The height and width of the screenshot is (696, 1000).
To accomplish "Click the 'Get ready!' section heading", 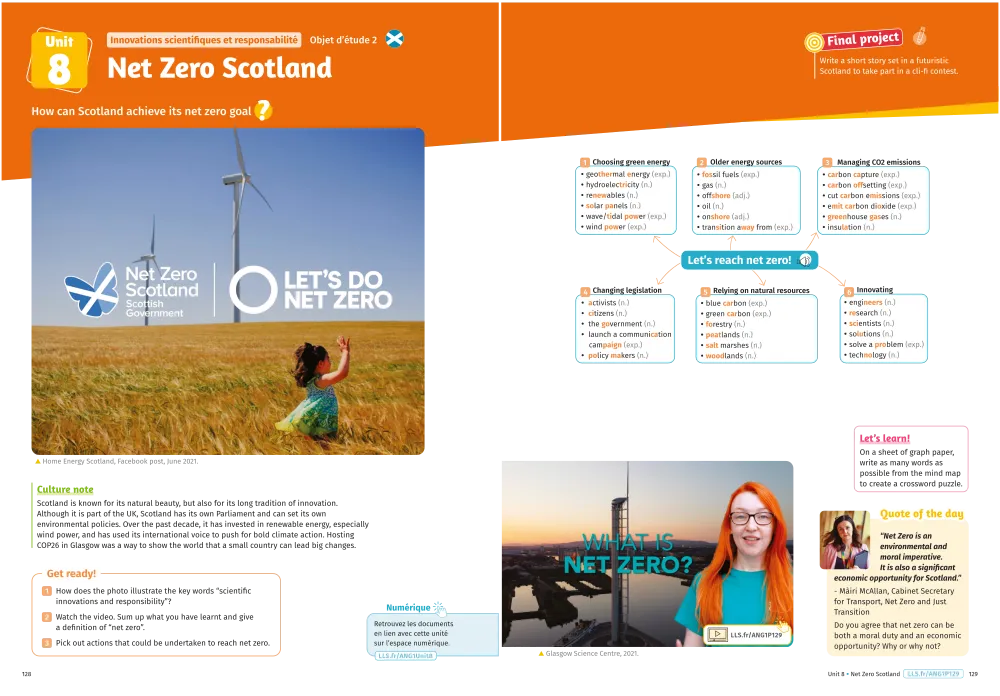I will pyautogui.click(x=71, y=574).
